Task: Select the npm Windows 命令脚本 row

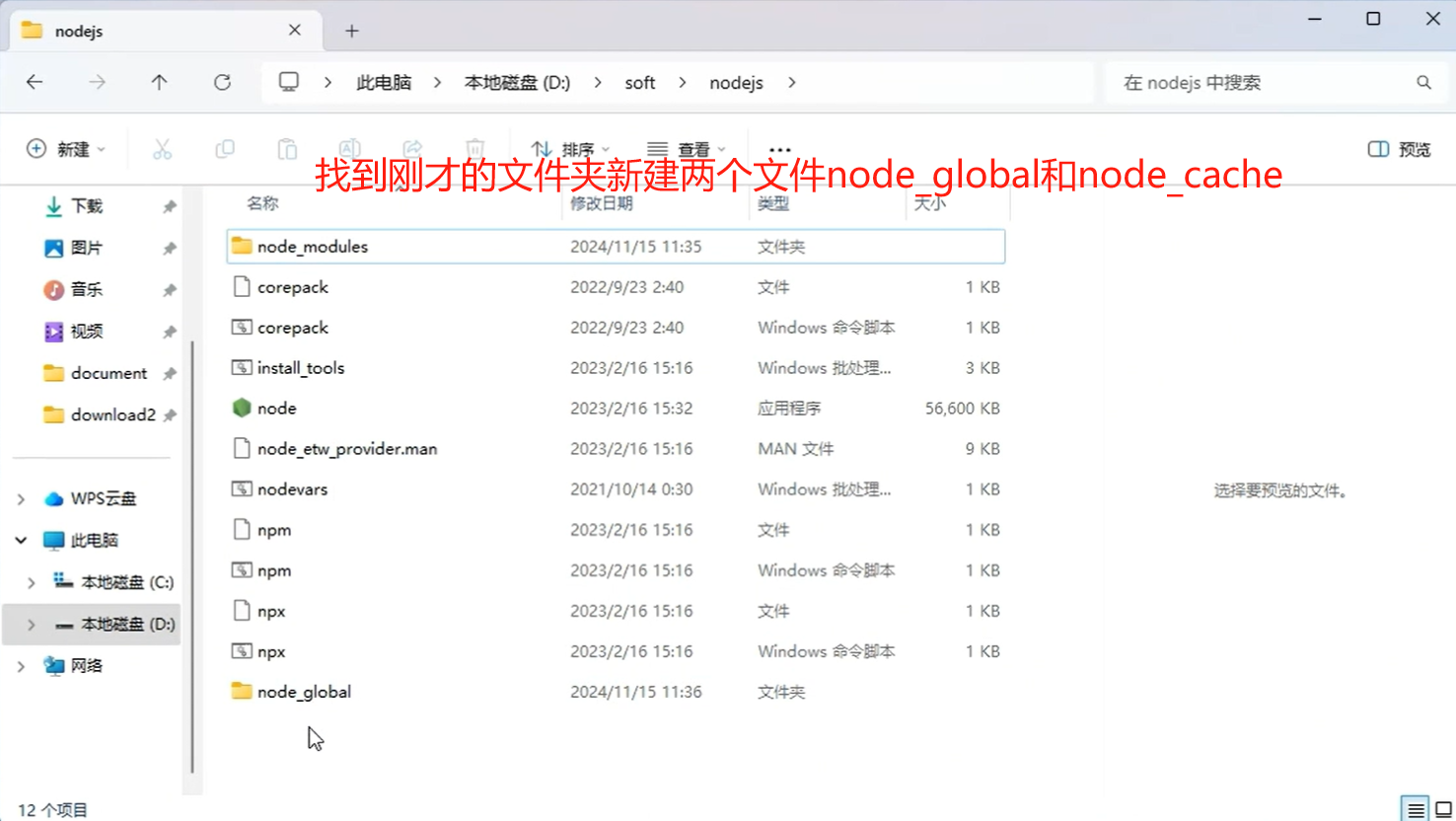Action: 616,570
